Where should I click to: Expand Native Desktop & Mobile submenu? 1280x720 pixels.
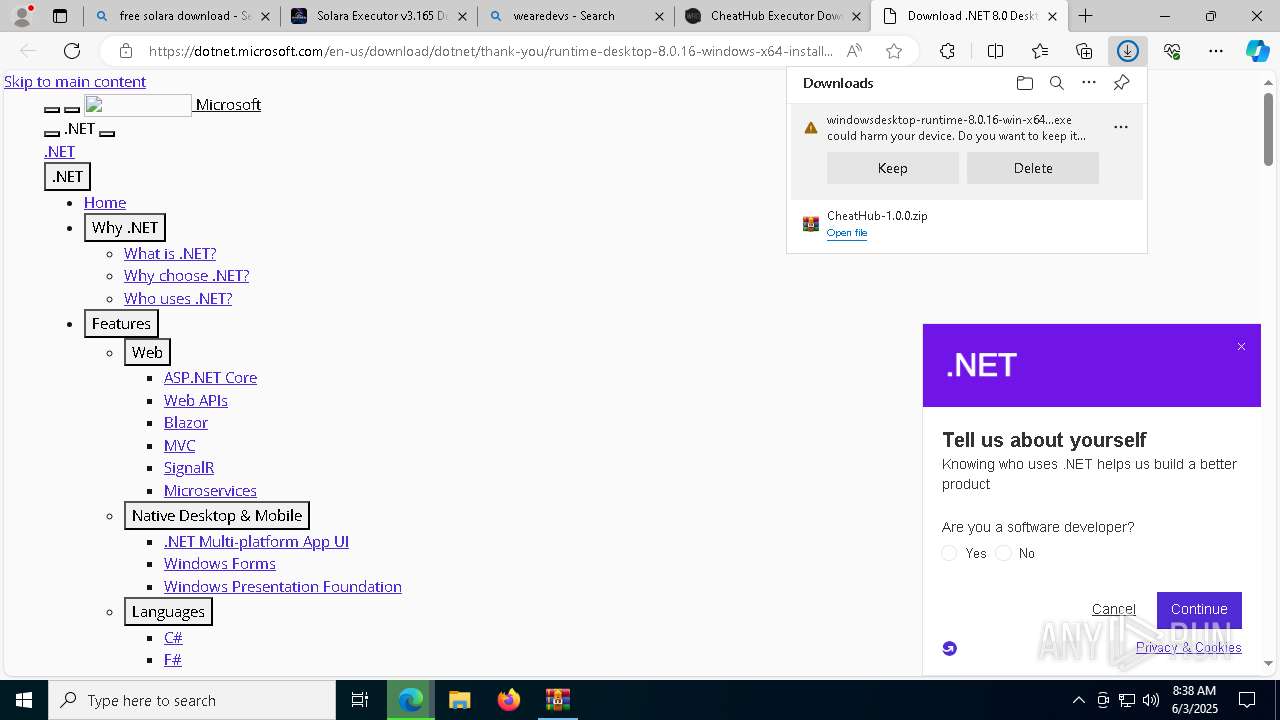[217, 515]
